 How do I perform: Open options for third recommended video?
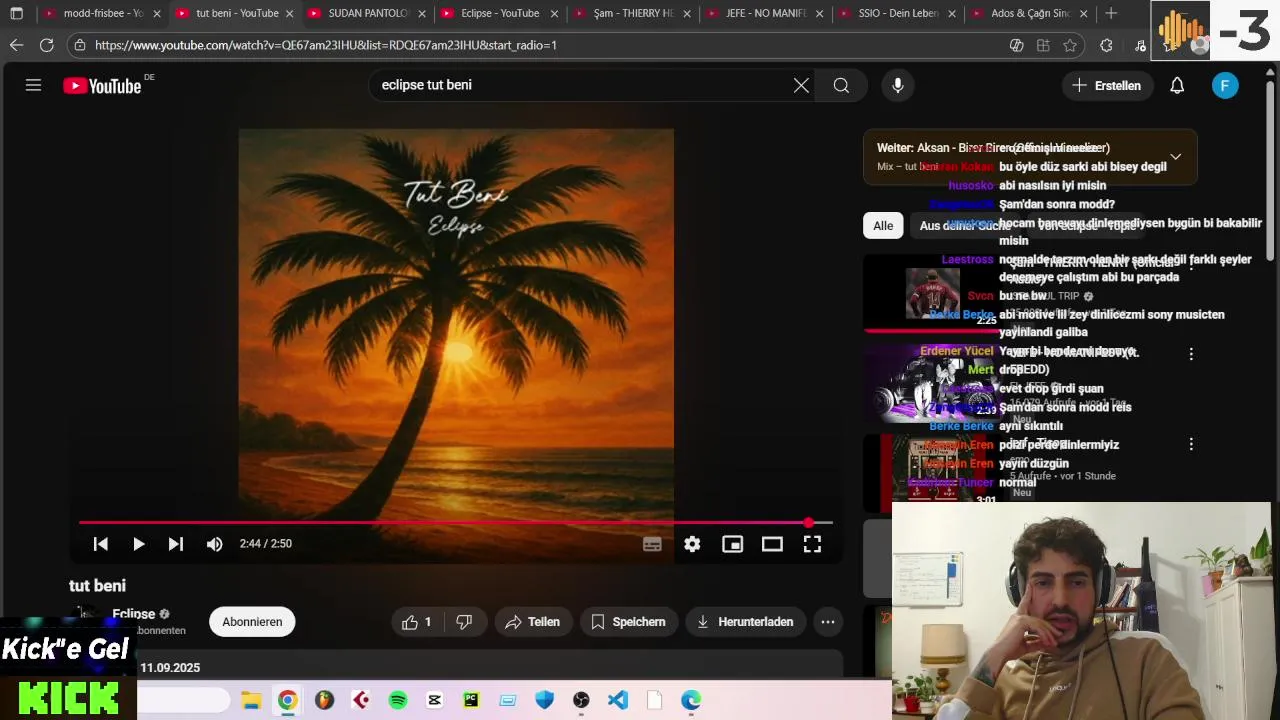pyautogui.click(x=1191, y=444)
